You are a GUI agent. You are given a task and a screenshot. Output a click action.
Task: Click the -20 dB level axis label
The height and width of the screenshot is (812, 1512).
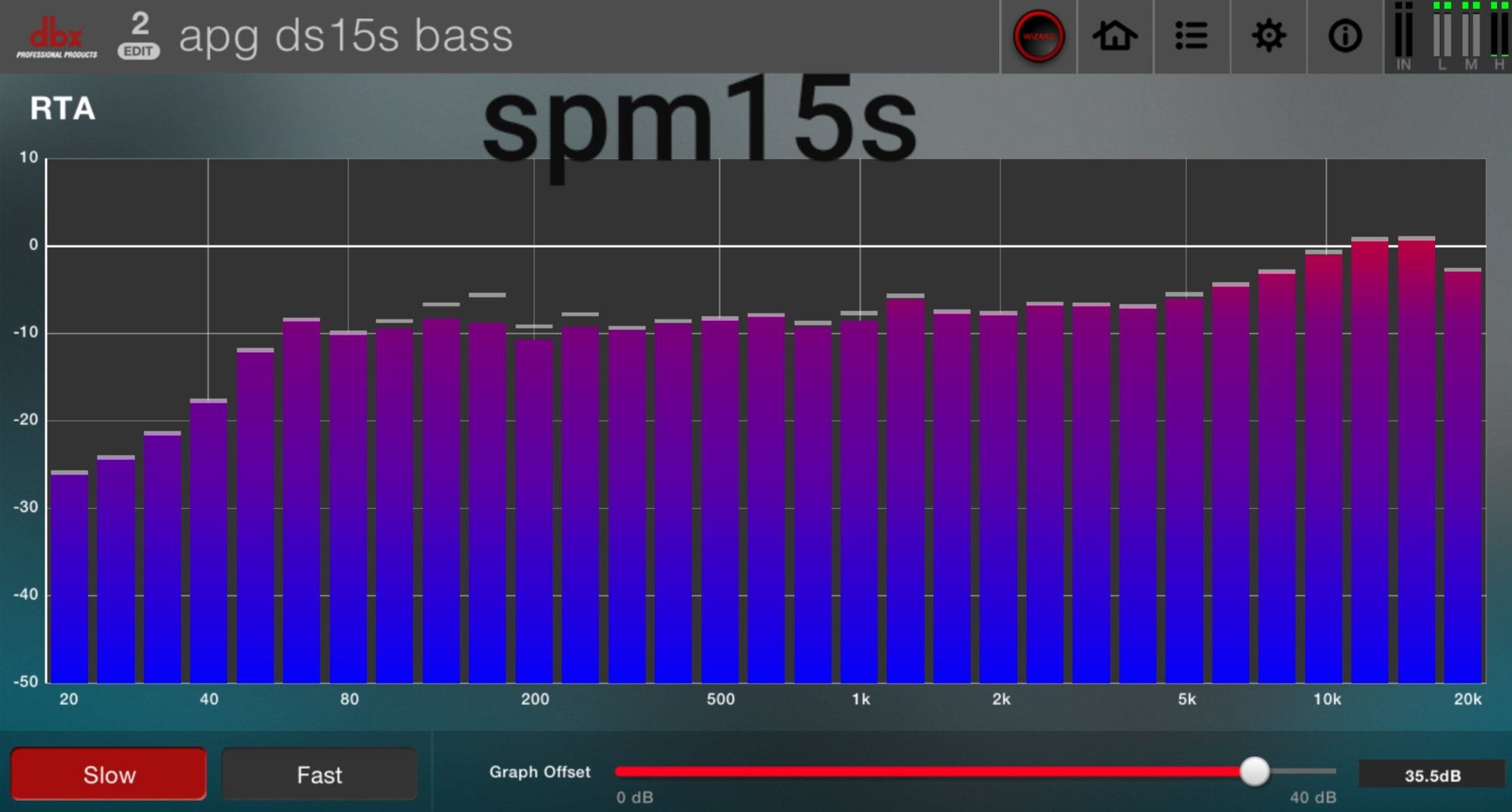click(x=26, y=419)
